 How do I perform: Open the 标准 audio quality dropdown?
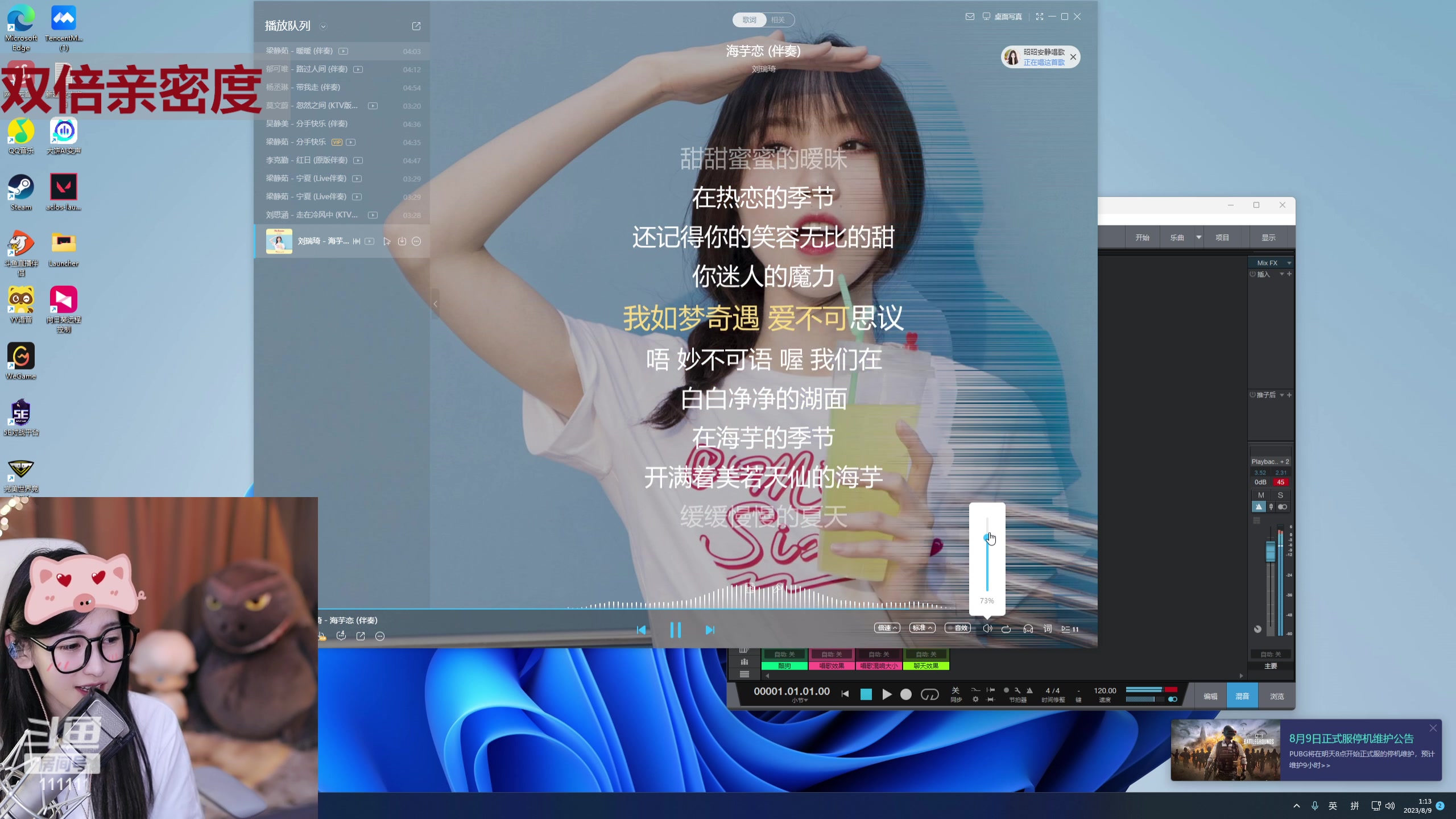pyautogui.click(x=921, y=628)
